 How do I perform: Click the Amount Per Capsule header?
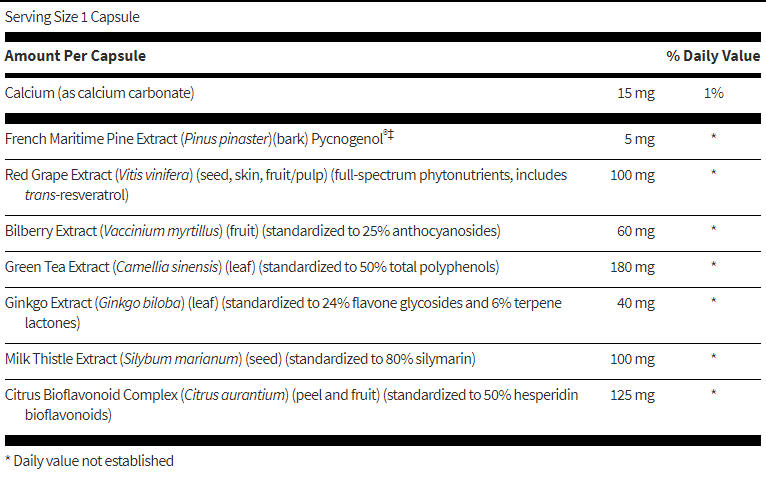pyautogui.click(x=75, y=56)
